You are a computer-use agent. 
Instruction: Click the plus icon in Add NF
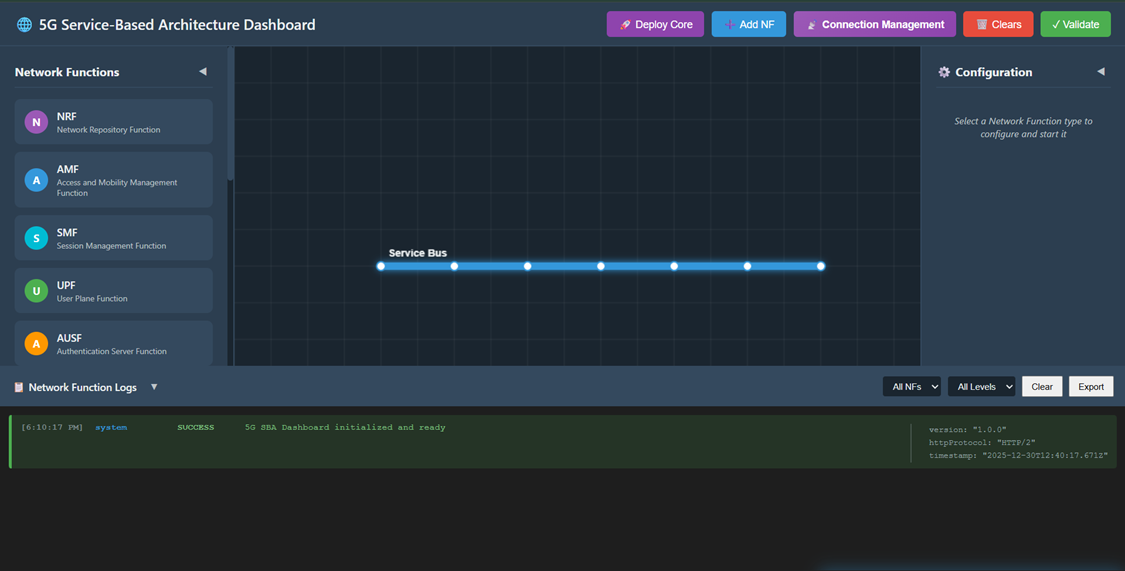(730, 24)
